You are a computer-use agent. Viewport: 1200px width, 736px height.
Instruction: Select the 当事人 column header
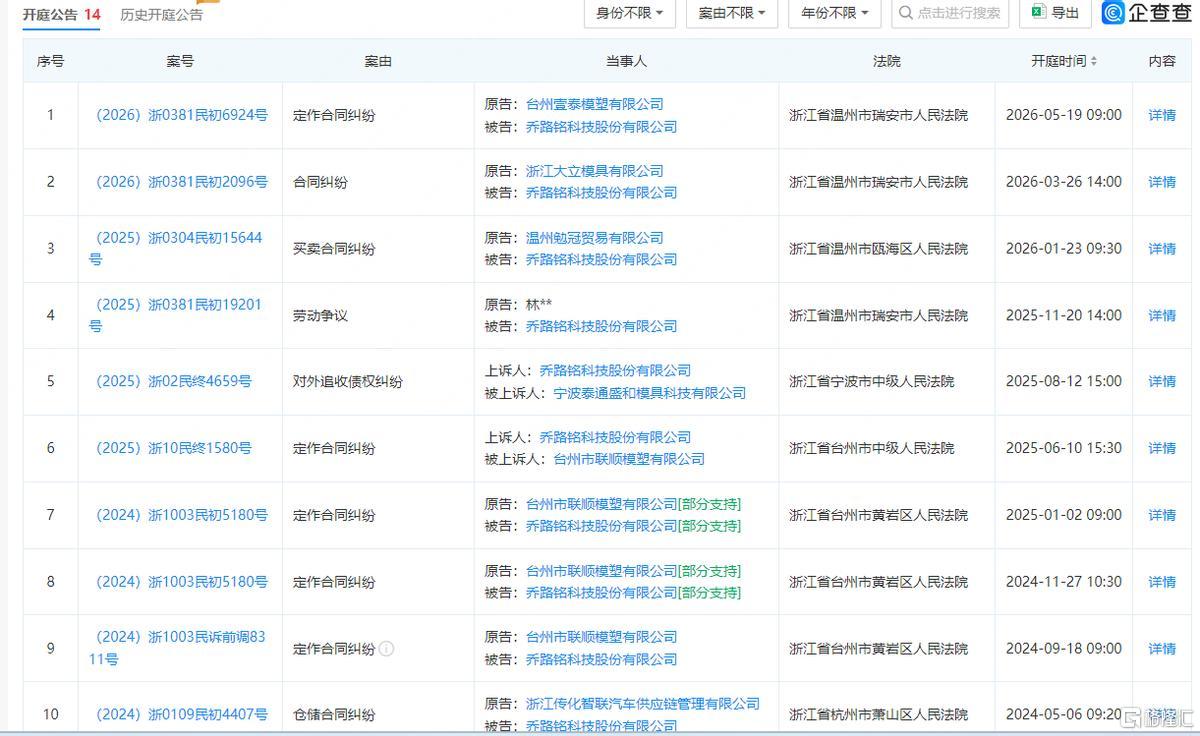coord(626,61)
